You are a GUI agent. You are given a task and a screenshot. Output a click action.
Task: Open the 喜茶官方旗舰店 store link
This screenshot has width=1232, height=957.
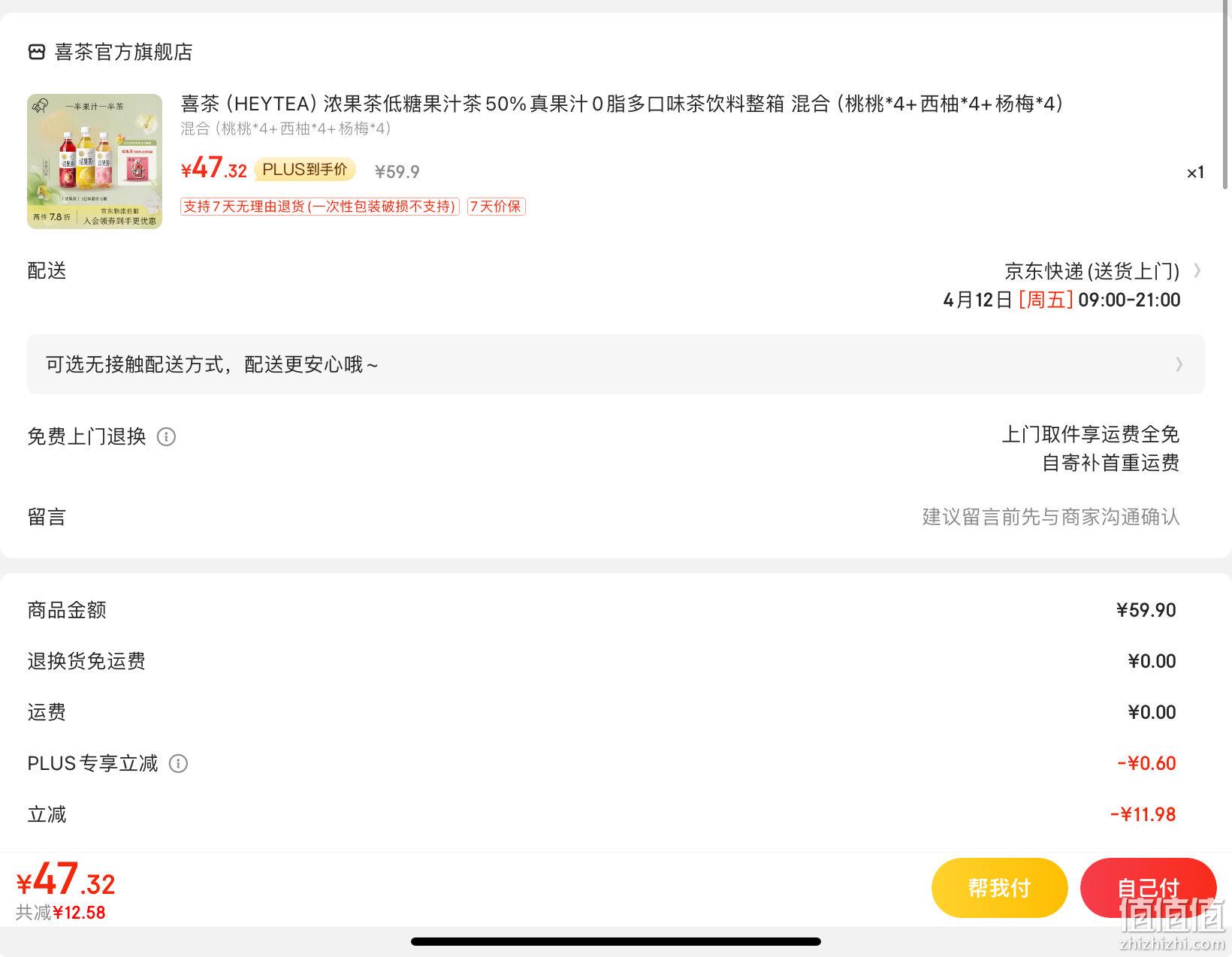click(x=123, y=52)
